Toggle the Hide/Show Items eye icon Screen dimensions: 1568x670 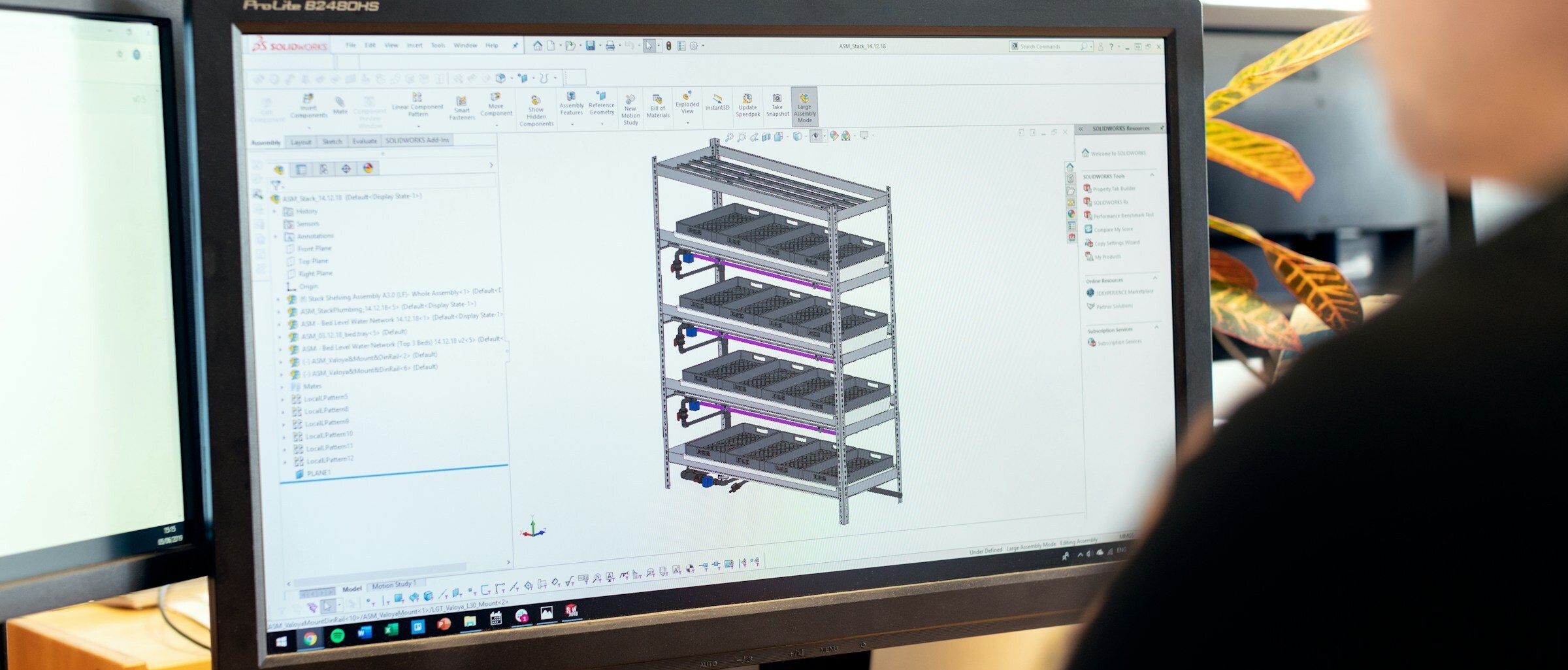coord(815,136)
